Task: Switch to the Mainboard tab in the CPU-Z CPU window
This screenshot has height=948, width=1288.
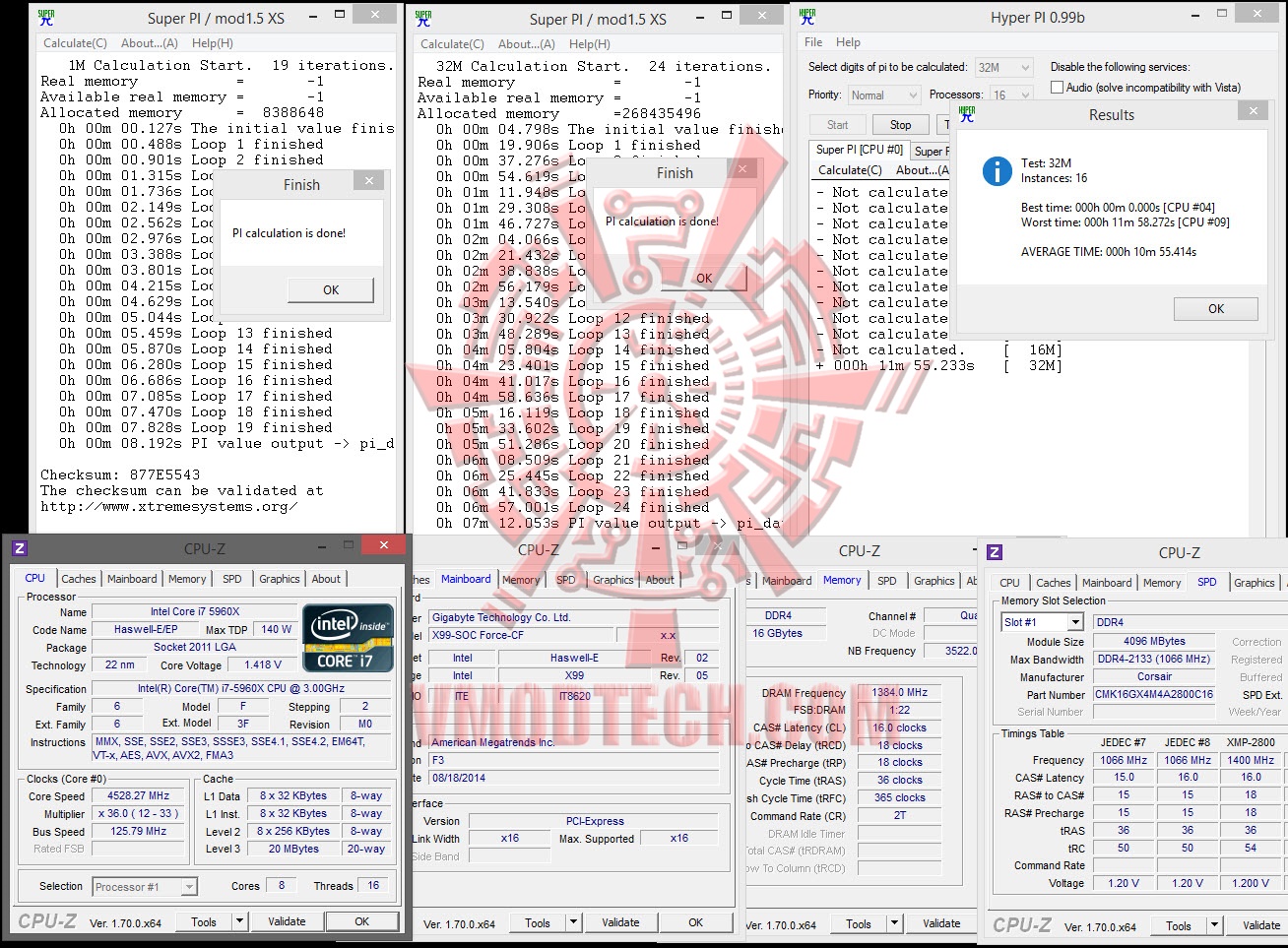Action: [x=132, y=579]
